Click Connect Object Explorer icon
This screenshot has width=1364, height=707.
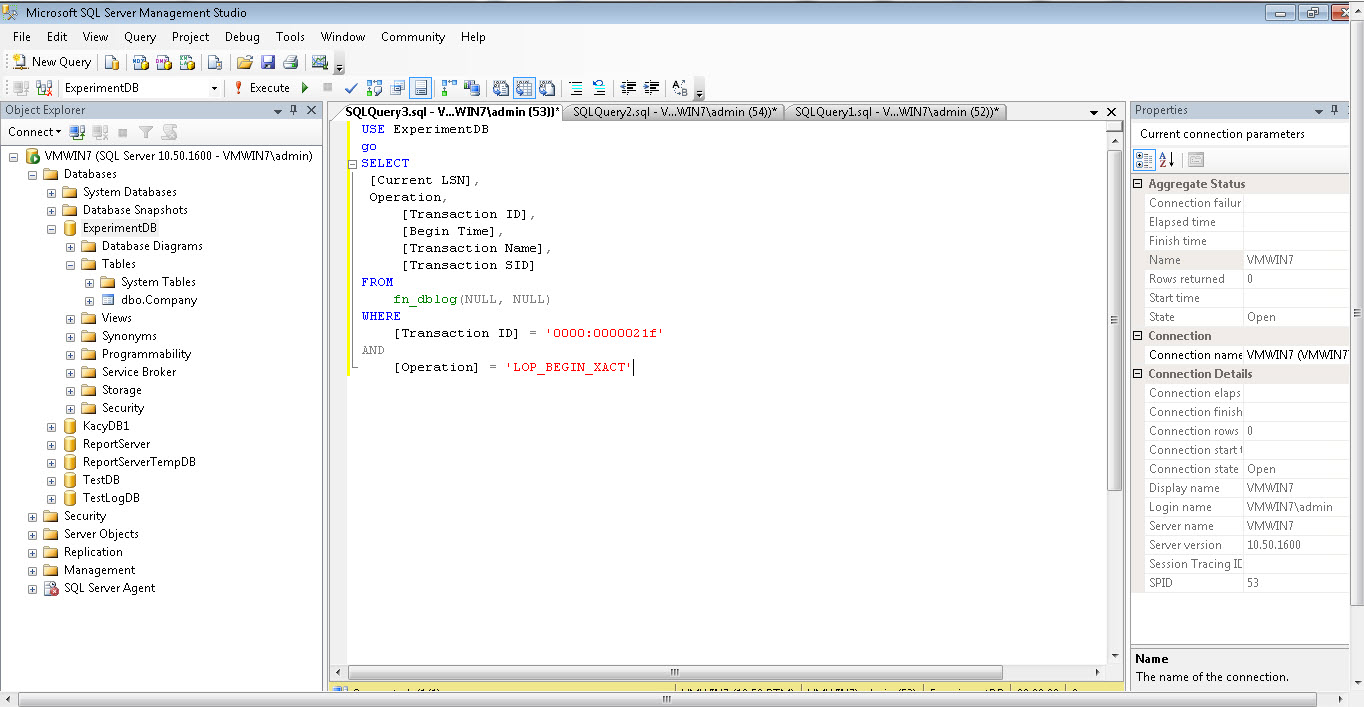(x=77, y=132)
